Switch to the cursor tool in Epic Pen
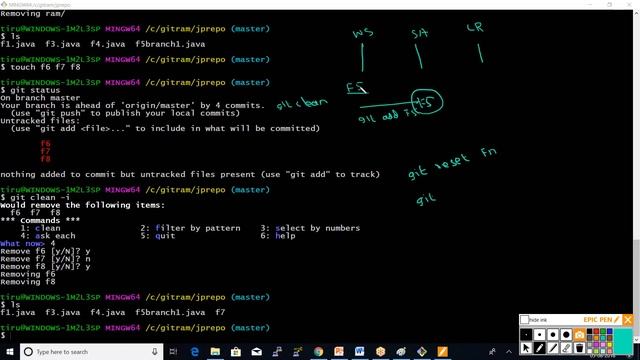The width and height of the screenshot is (640, 360). [526, 348]
